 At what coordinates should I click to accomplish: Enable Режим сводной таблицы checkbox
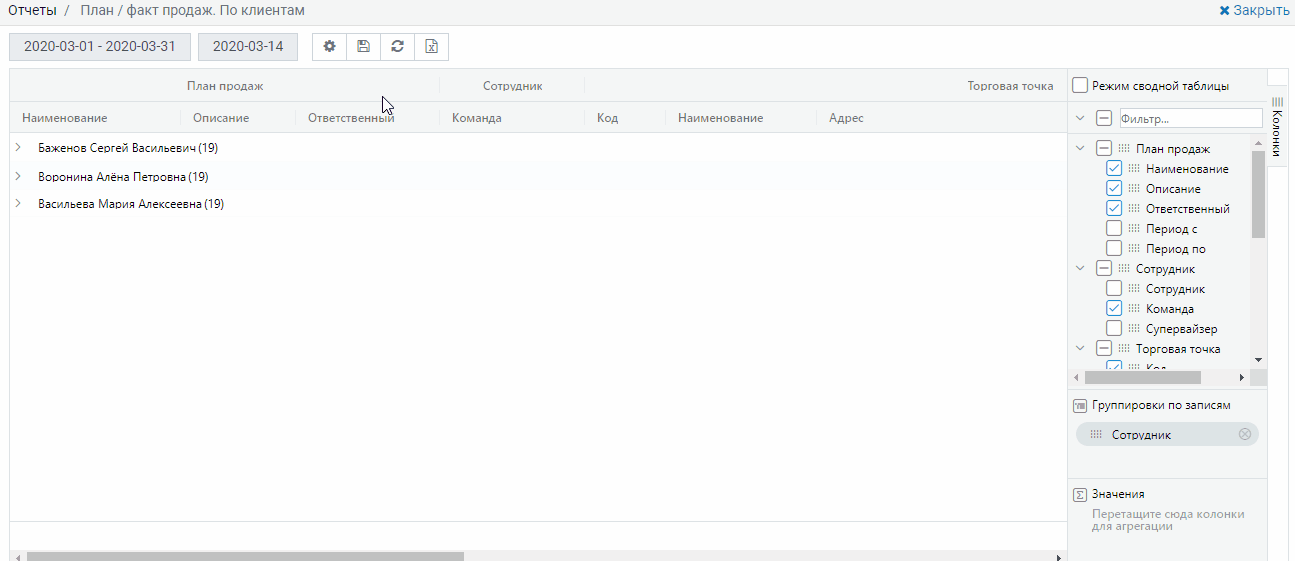[1080, 86]
